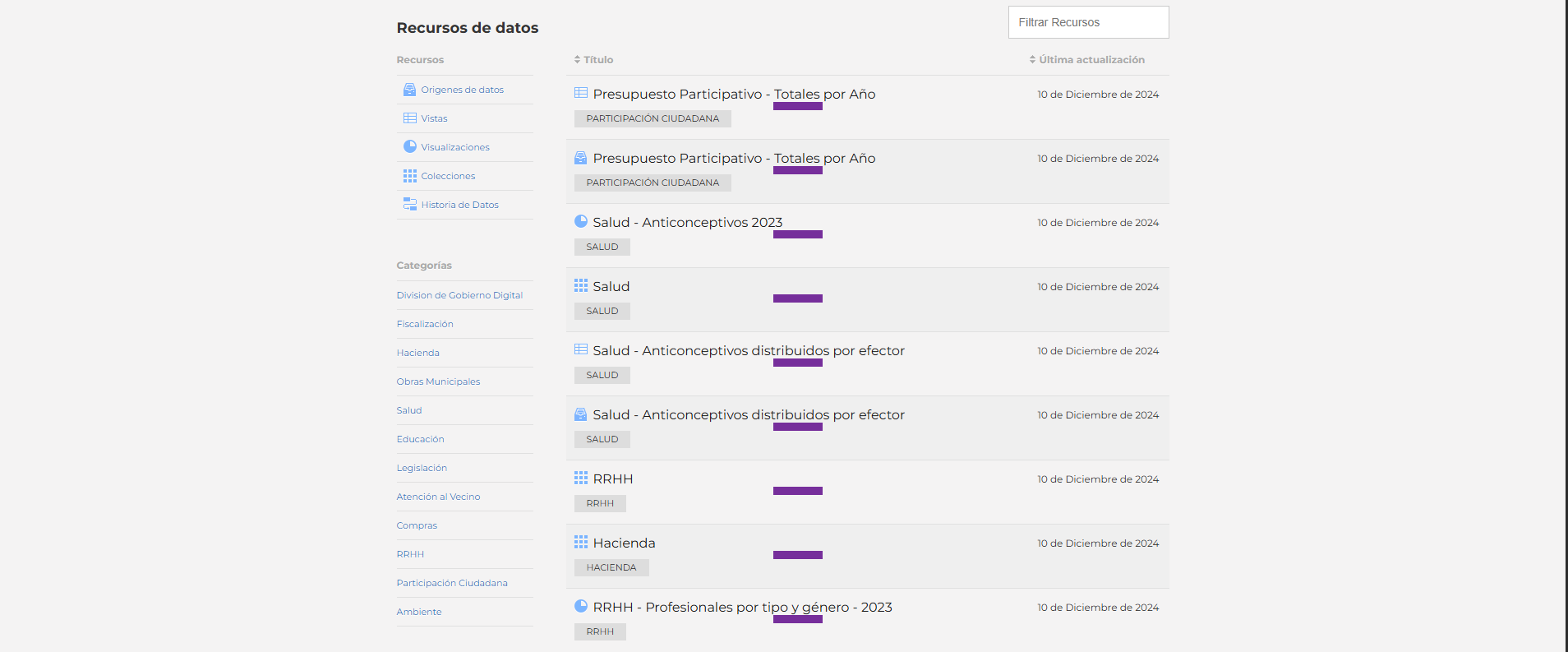Select the Fiscalización category
Image resolution: width=1568 pixels, height=652 pixels.
(425, 324)
